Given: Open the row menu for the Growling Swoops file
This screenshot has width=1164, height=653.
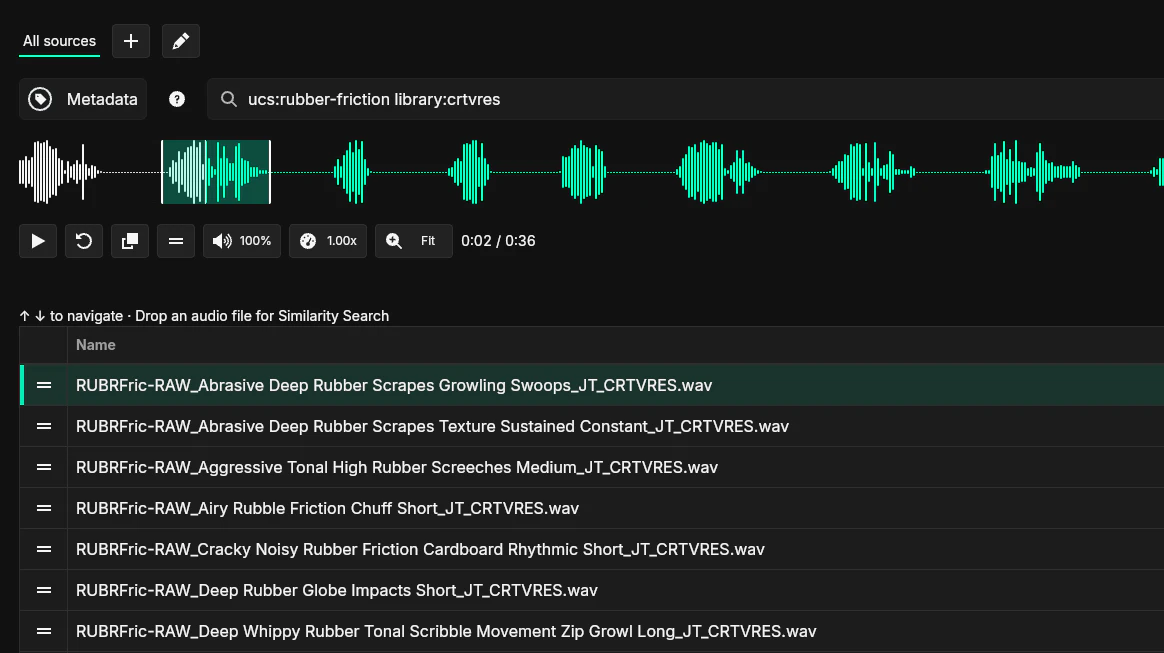Looking at the screenshot, I should [42, 384].
